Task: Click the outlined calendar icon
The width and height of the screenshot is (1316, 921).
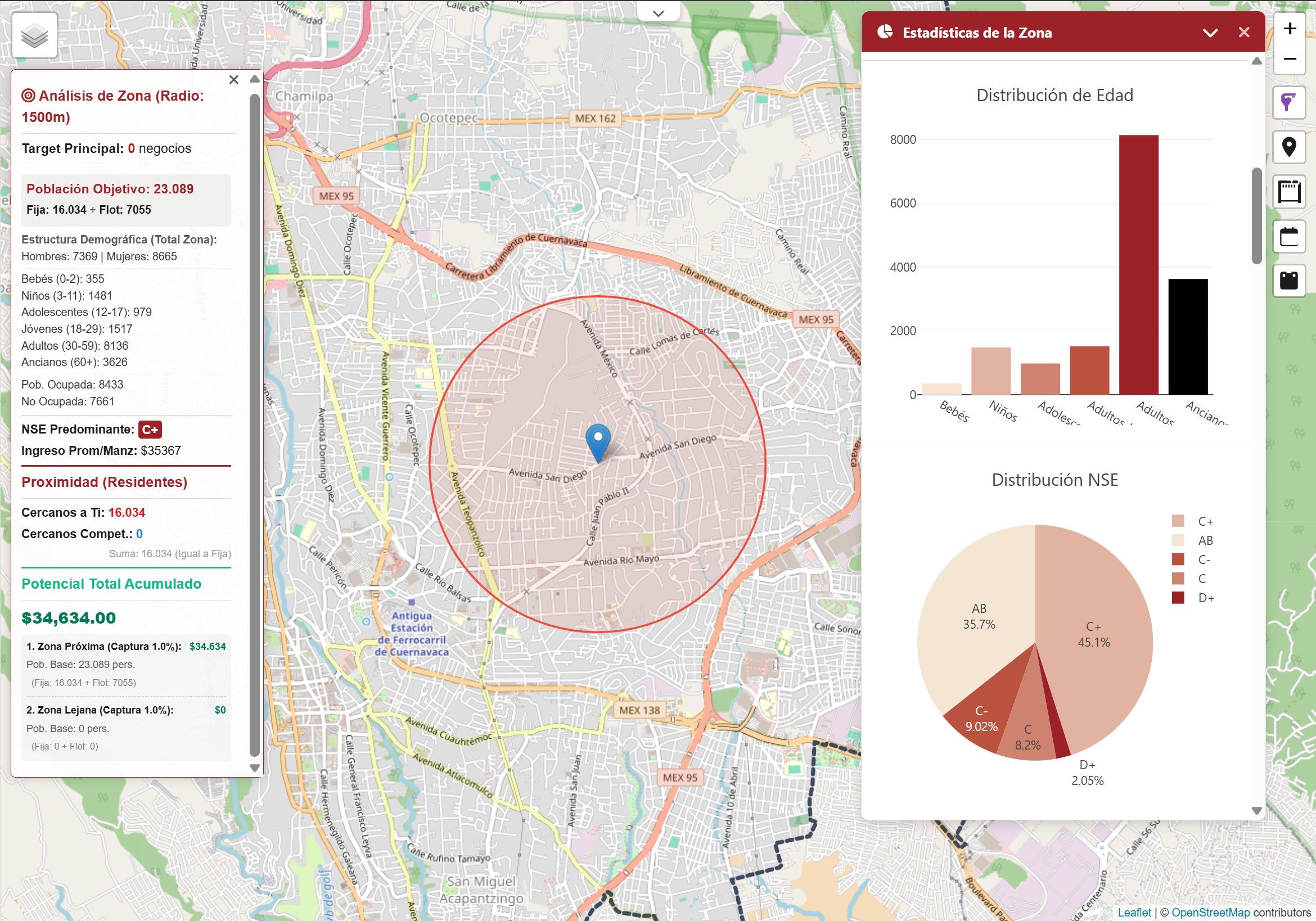Action: coord(1289,237)
